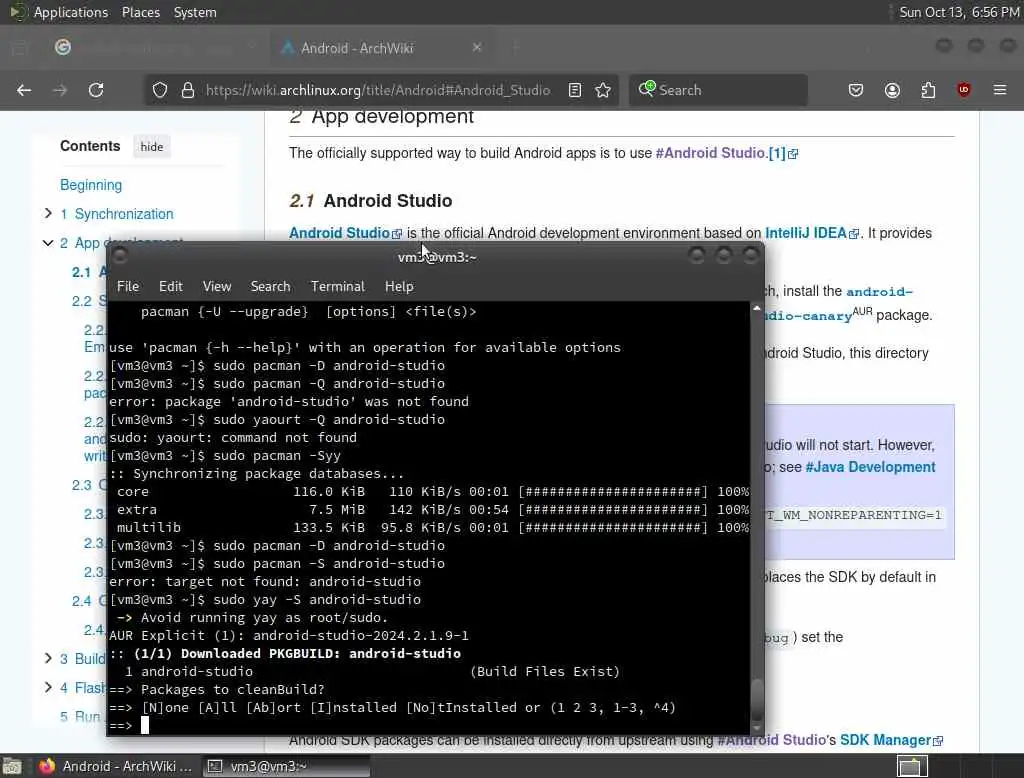This screenshot has height=778, width=1024.
Task: Click terminal scrollbar up arrow
Action: tap(757, 308)
